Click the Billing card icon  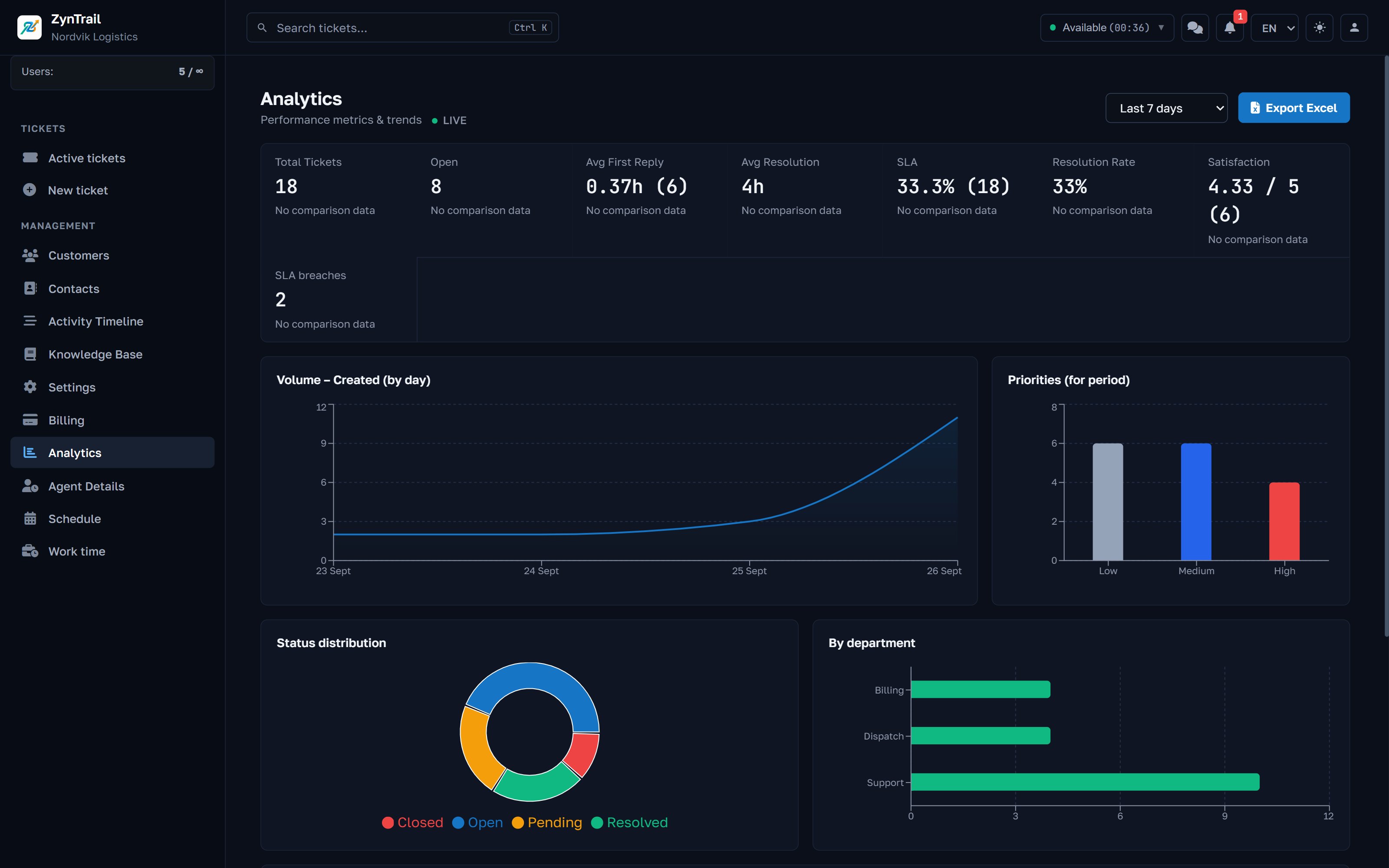click(x=30, y=420)
